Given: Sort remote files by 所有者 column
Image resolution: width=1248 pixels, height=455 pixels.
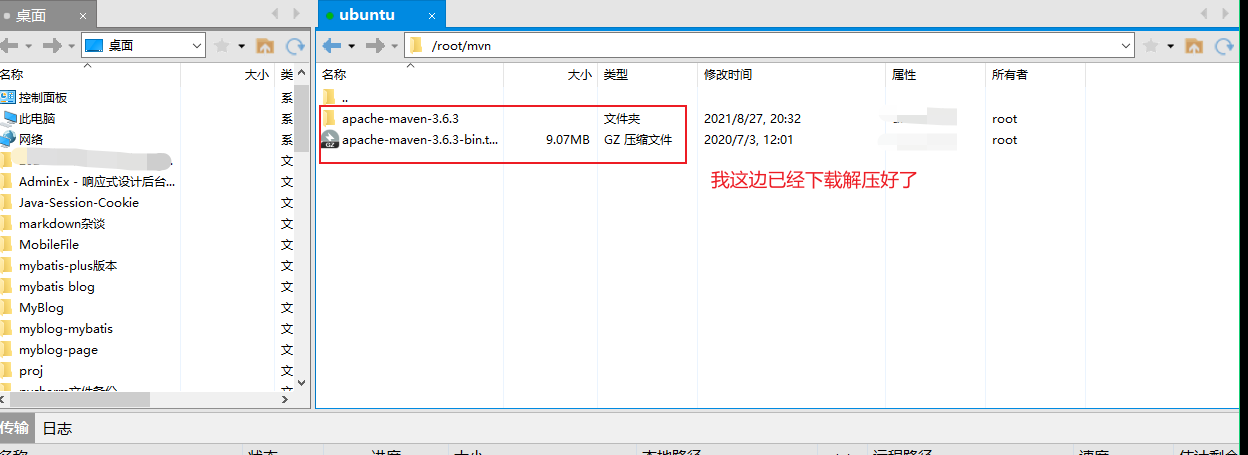Looking at the screenshot, I should point(1035,74).
